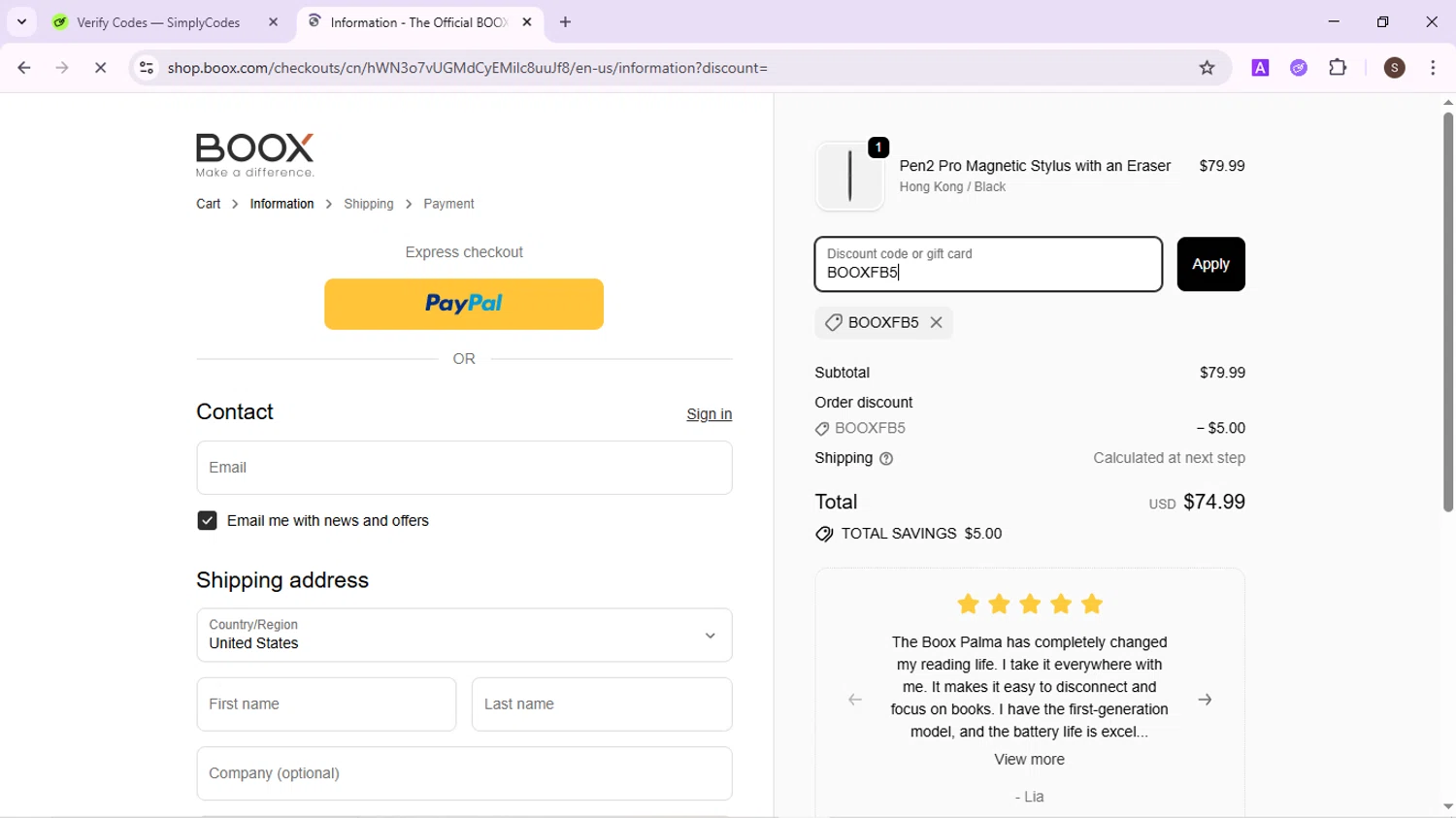1456x818 pixels.
Task: Pay with the PayPal express checkout button
Action: [x=464, y=304]
